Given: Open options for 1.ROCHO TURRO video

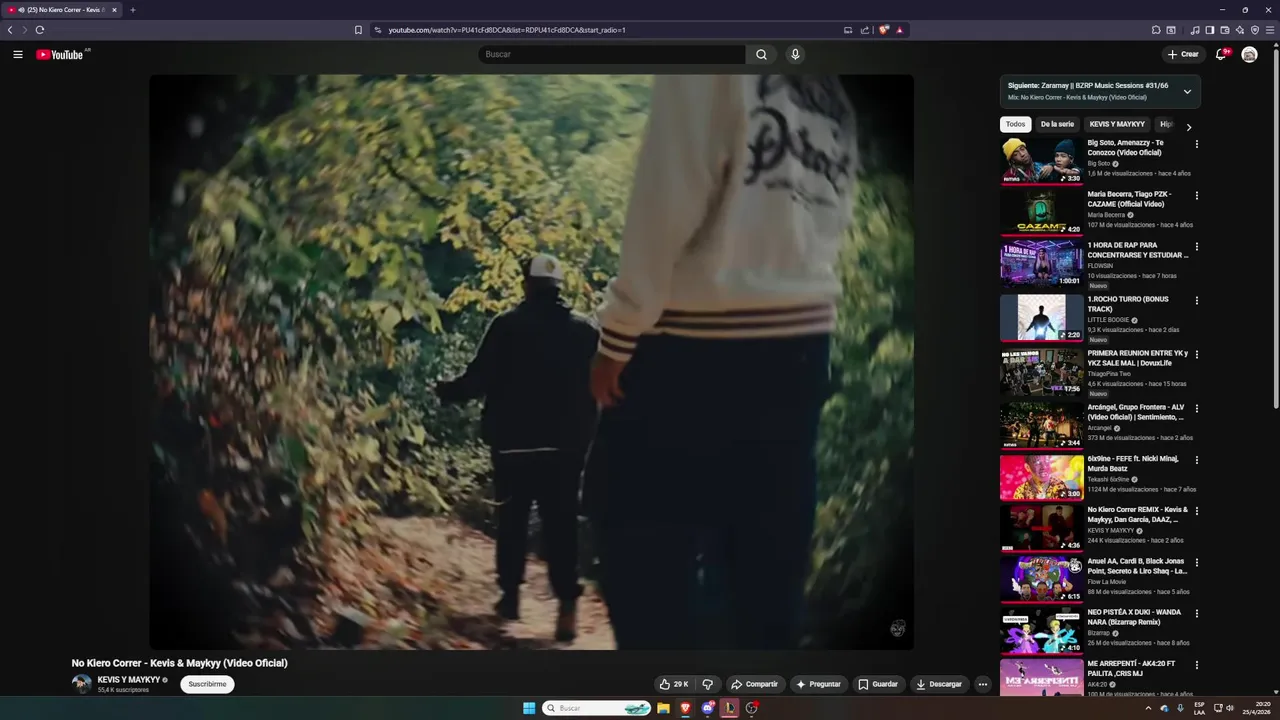Looking at the screenshot, I should point(1196,300).
